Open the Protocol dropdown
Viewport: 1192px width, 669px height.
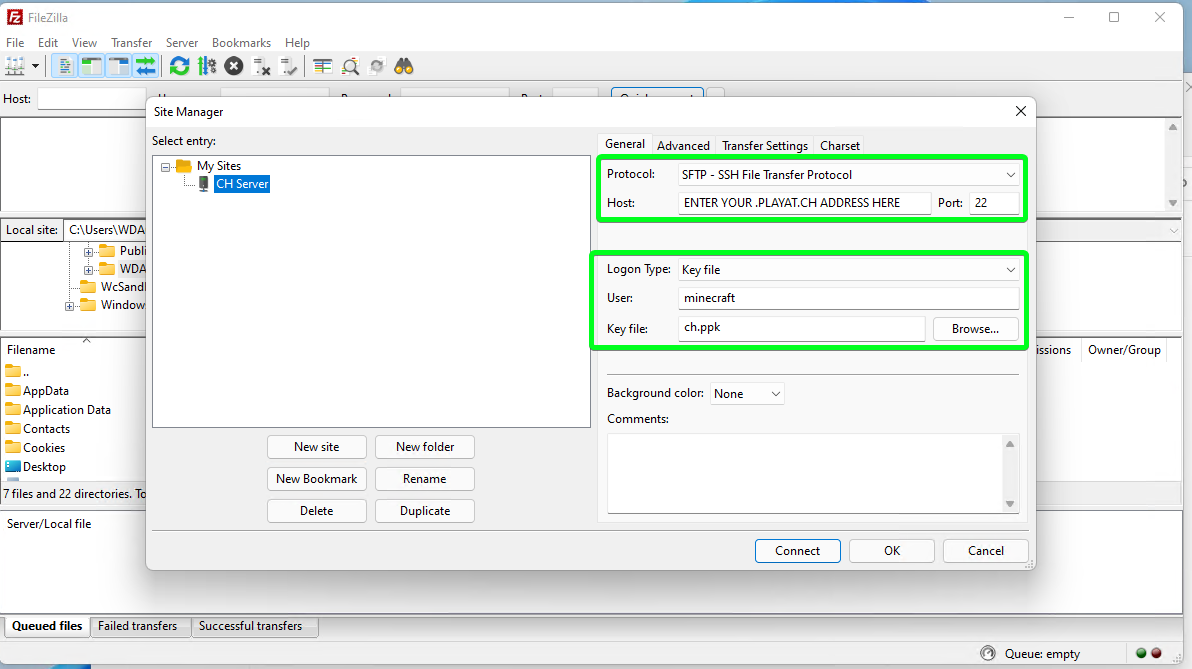pos(848,175)
